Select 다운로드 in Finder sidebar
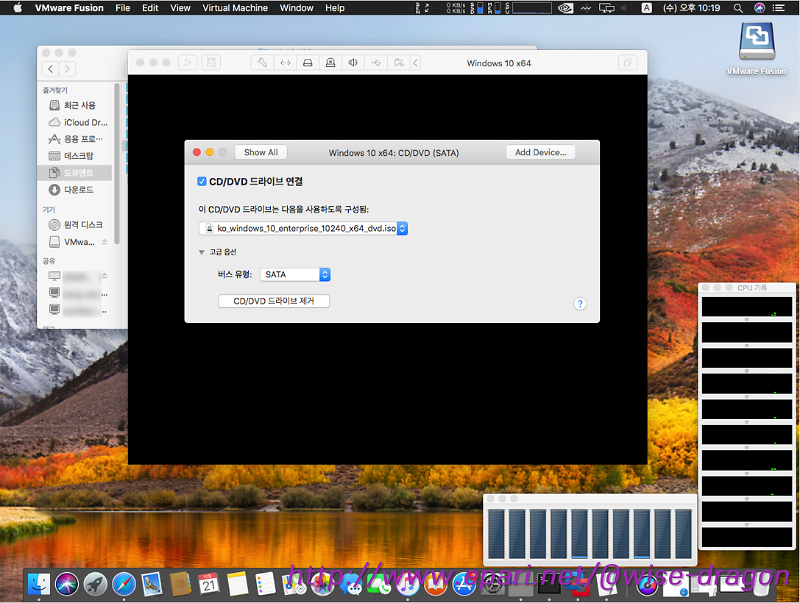The image size is (800, 603). coord(74,190)
